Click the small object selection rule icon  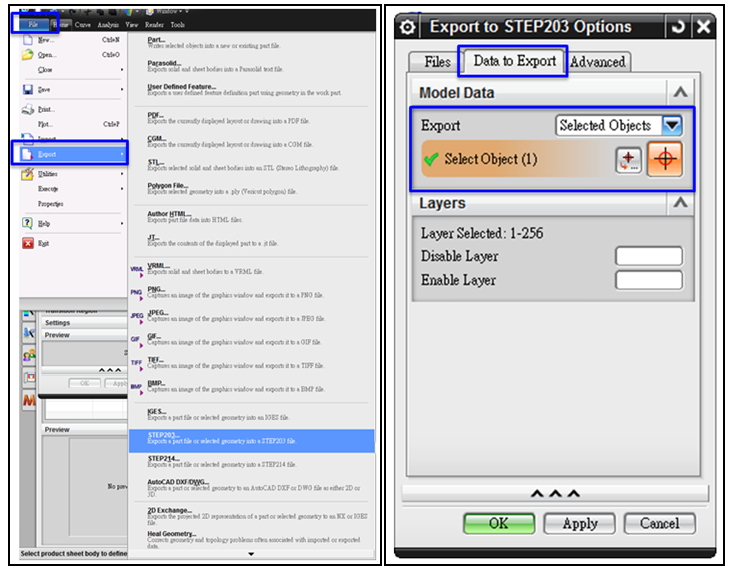point(629,160)
